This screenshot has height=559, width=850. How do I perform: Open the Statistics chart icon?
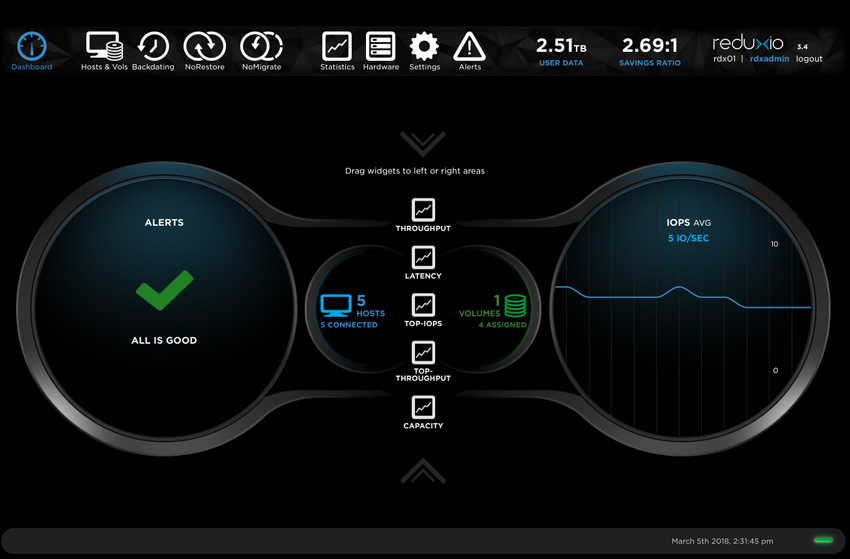click(337, 46)
